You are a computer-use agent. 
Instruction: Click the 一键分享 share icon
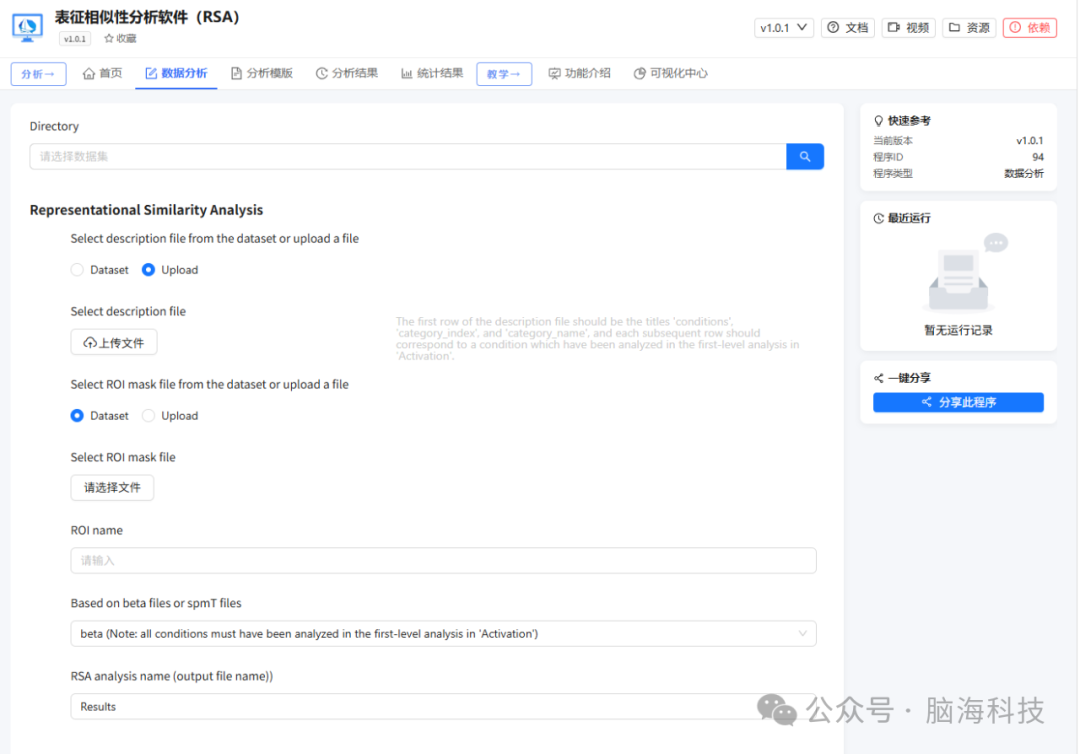tap(878, 378)
